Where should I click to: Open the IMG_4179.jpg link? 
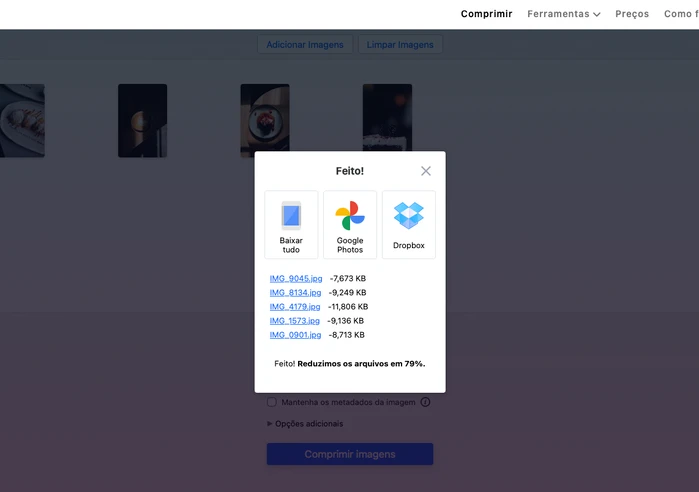(x=295, y=307)
